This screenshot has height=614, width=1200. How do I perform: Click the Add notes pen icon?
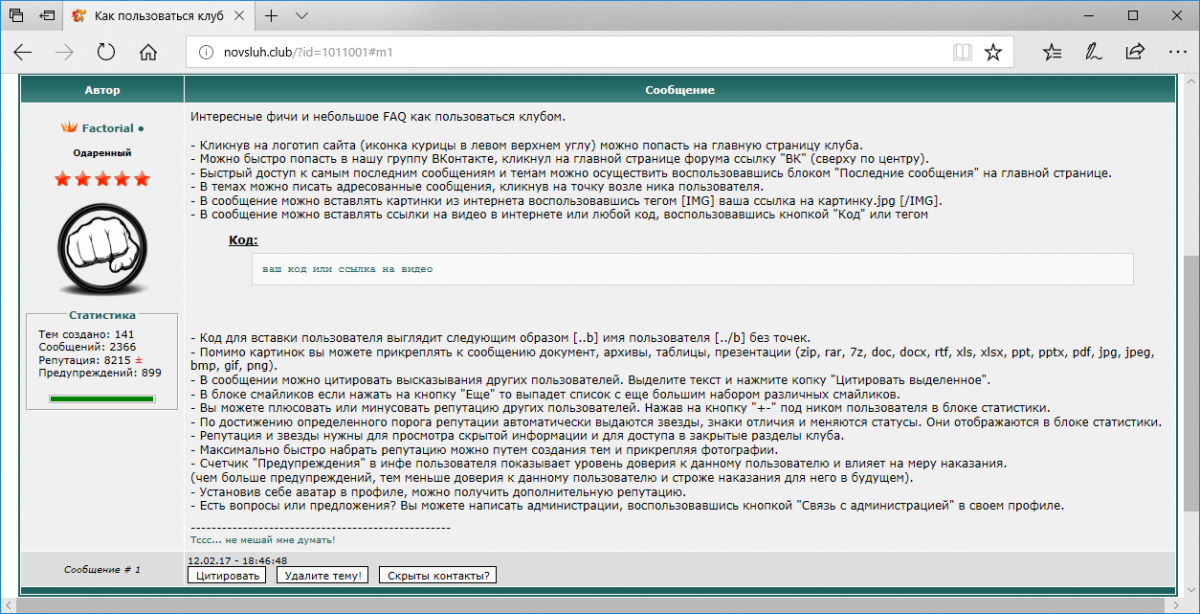click(1094, 52)
